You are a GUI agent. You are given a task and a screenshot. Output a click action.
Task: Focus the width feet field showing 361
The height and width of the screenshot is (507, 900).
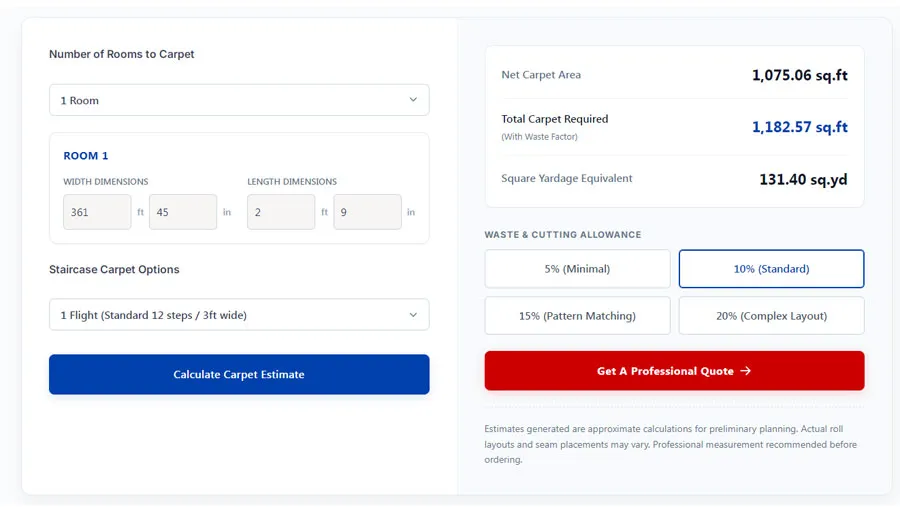tap(97, 212)
